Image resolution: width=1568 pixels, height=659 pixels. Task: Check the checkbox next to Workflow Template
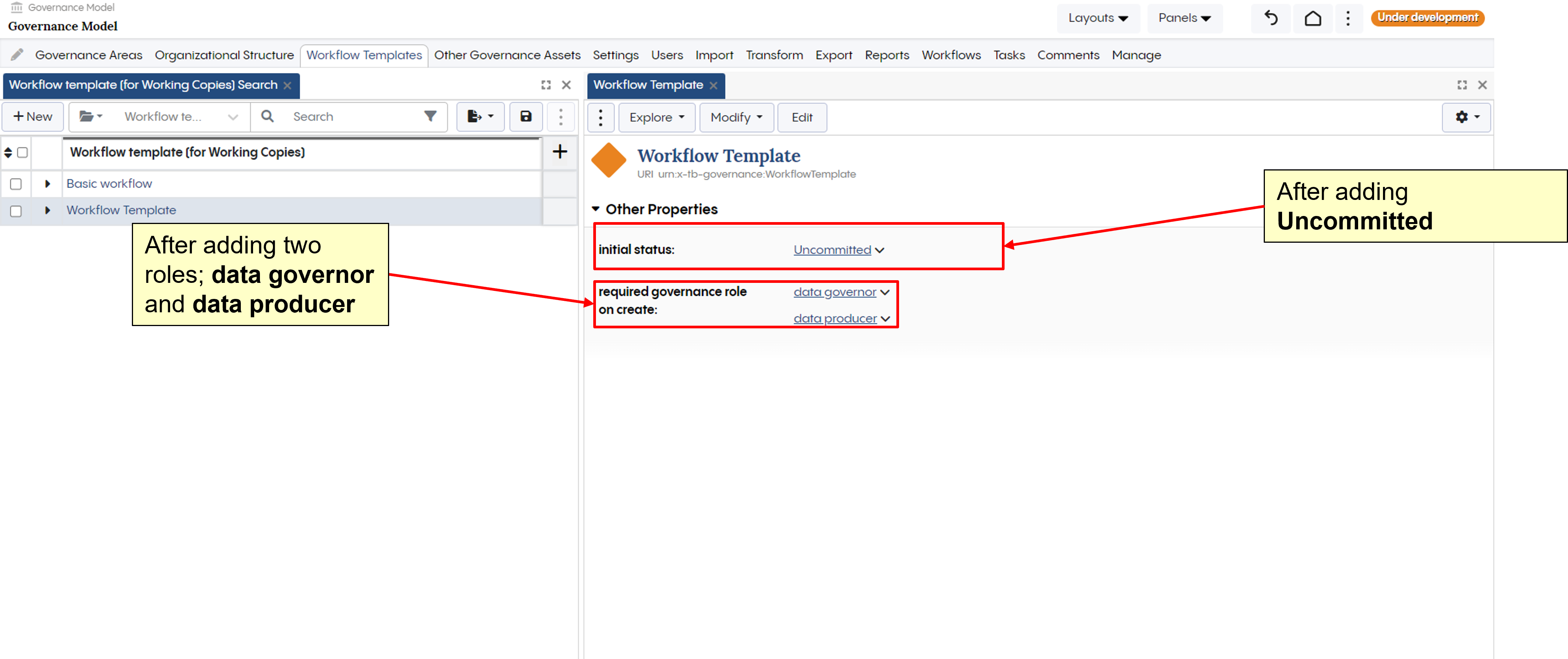[16, 211]
